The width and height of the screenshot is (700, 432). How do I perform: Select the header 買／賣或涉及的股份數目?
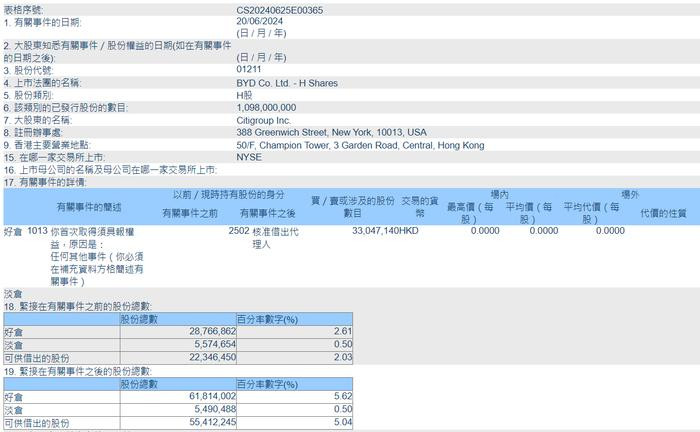coord(353,207)
